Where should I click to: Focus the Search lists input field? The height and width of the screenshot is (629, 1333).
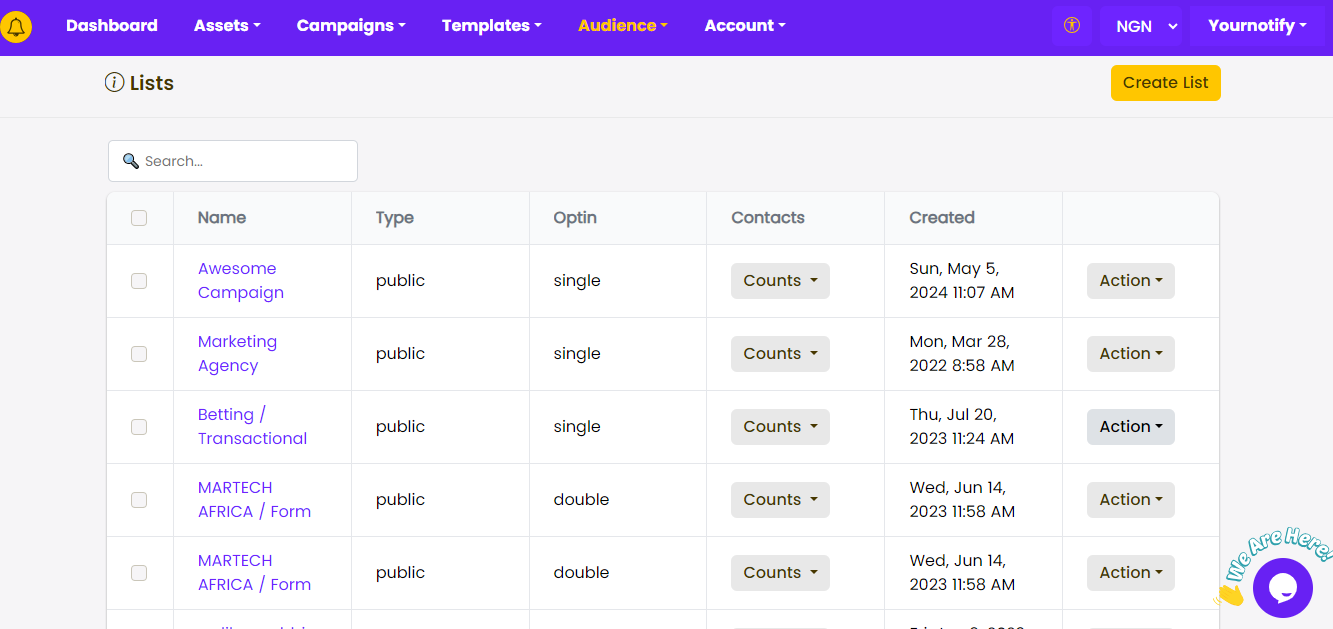click(x=233, y=161)
